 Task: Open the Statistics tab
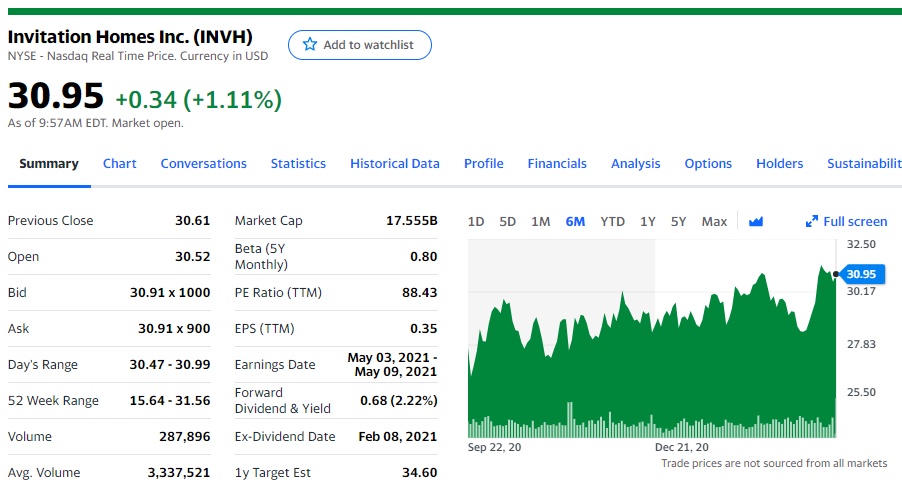click(298, 163)
